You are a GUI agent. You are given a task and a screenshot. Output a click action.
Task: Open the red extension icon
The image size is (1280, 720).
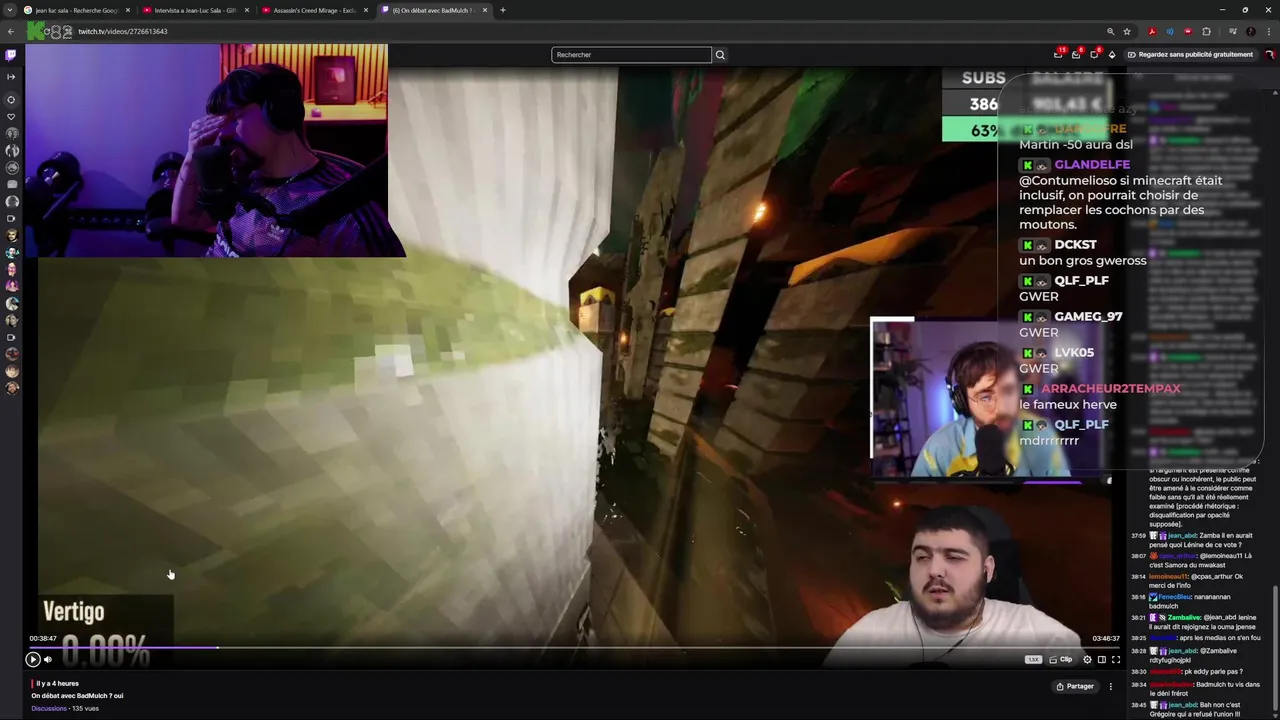1188,31
